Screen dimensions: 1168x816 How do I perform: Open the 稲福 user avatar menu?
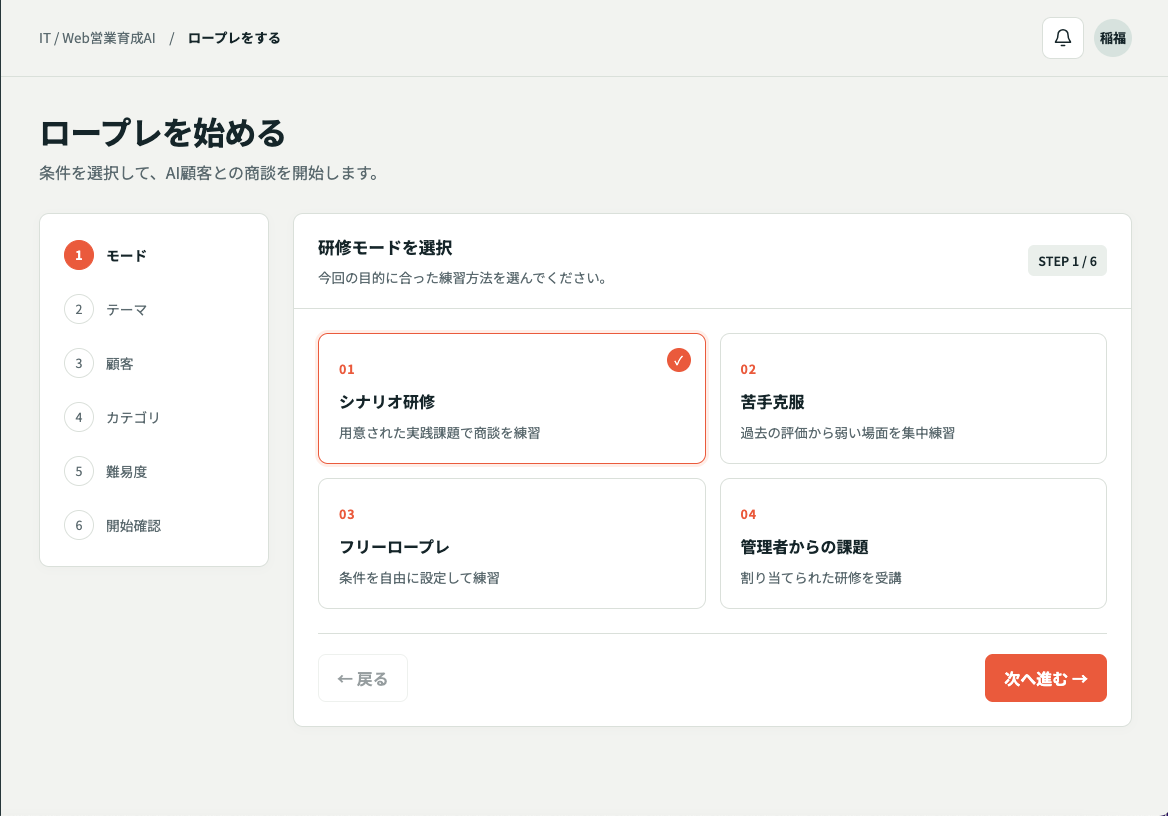point(1113,38)
